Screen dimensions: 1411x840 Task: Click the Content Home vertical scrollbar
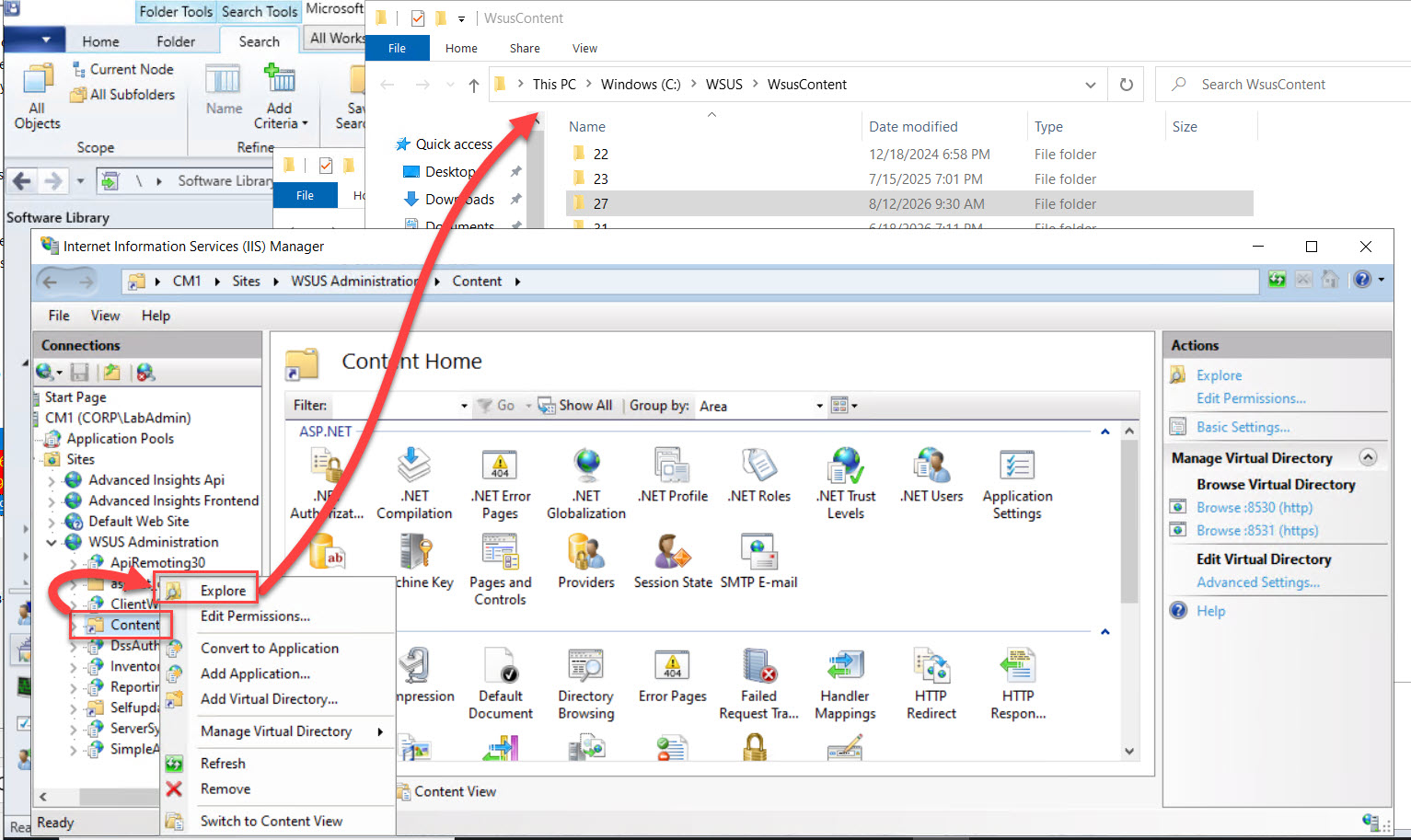[x=1129, y=521]
